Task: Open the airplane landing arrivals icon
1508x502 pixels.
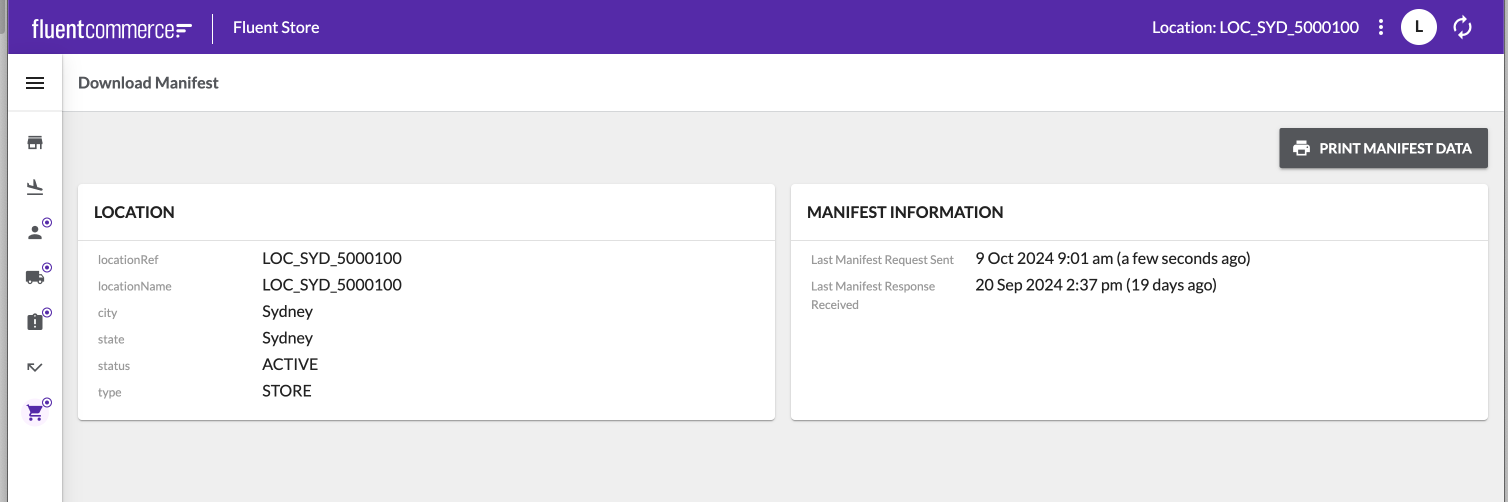Action: [35, 187]
